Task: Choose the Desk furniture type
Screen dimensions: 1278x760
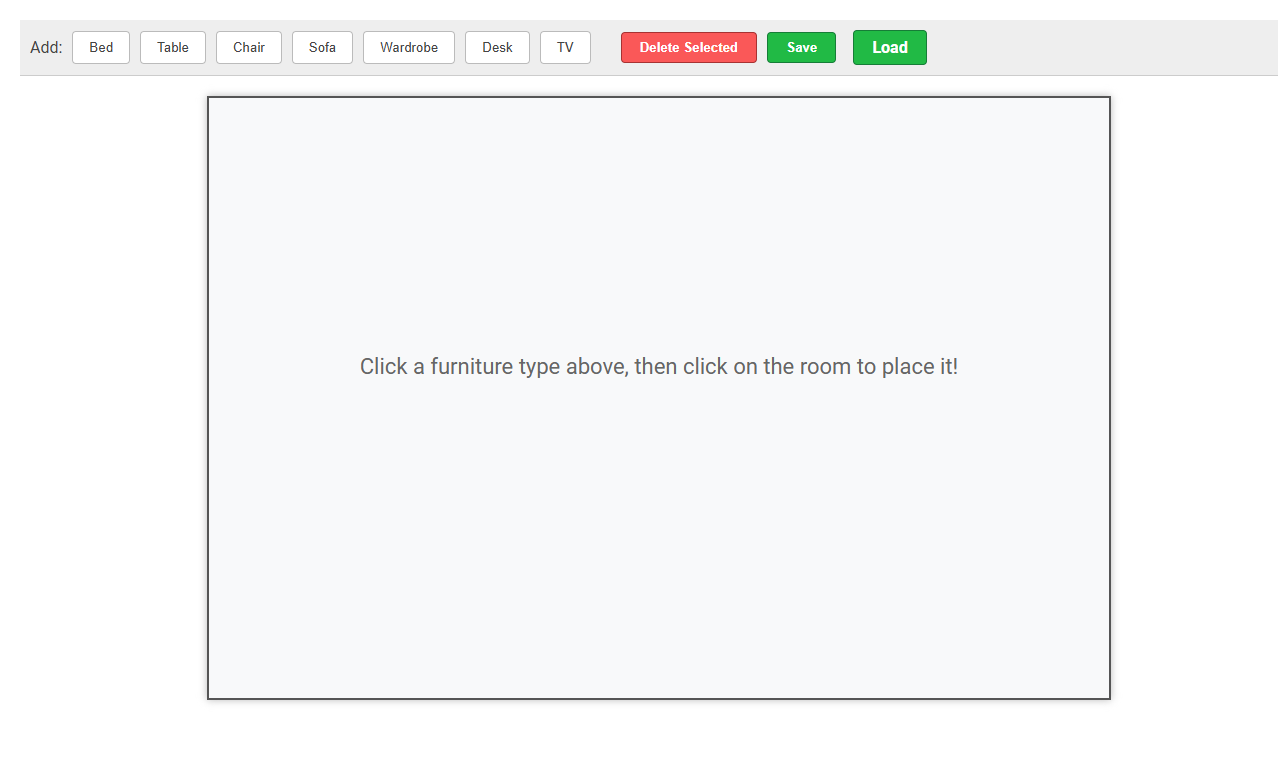Action: coord(497,47)
